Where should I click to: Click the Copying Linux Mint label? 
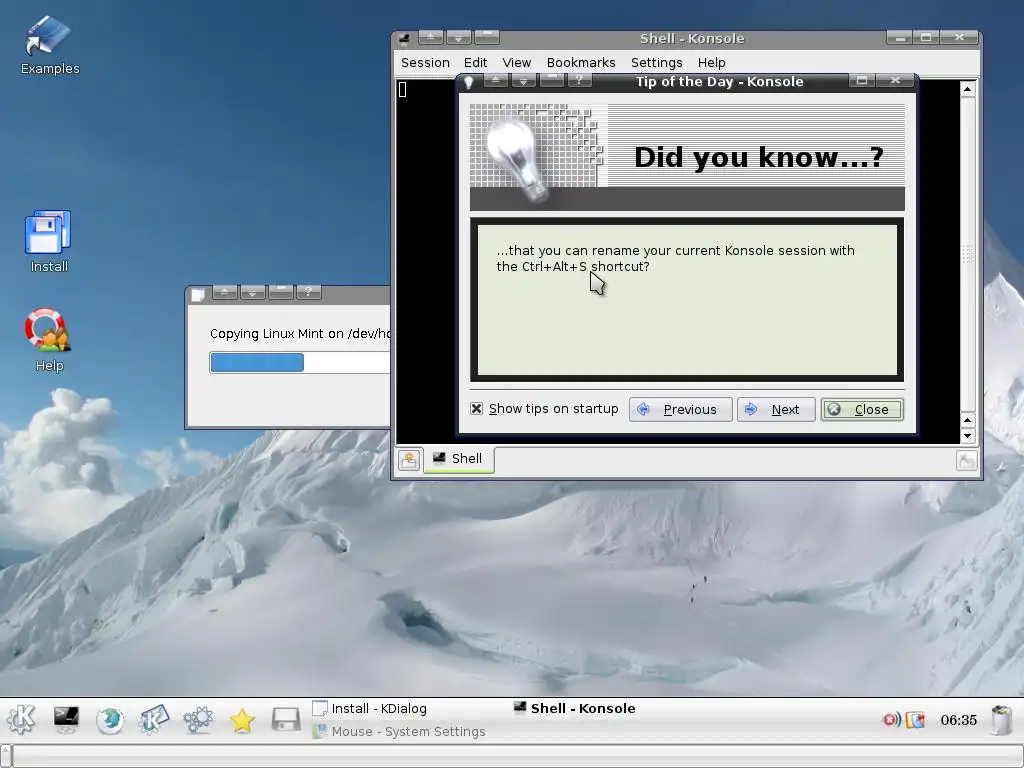click(300, 334)
